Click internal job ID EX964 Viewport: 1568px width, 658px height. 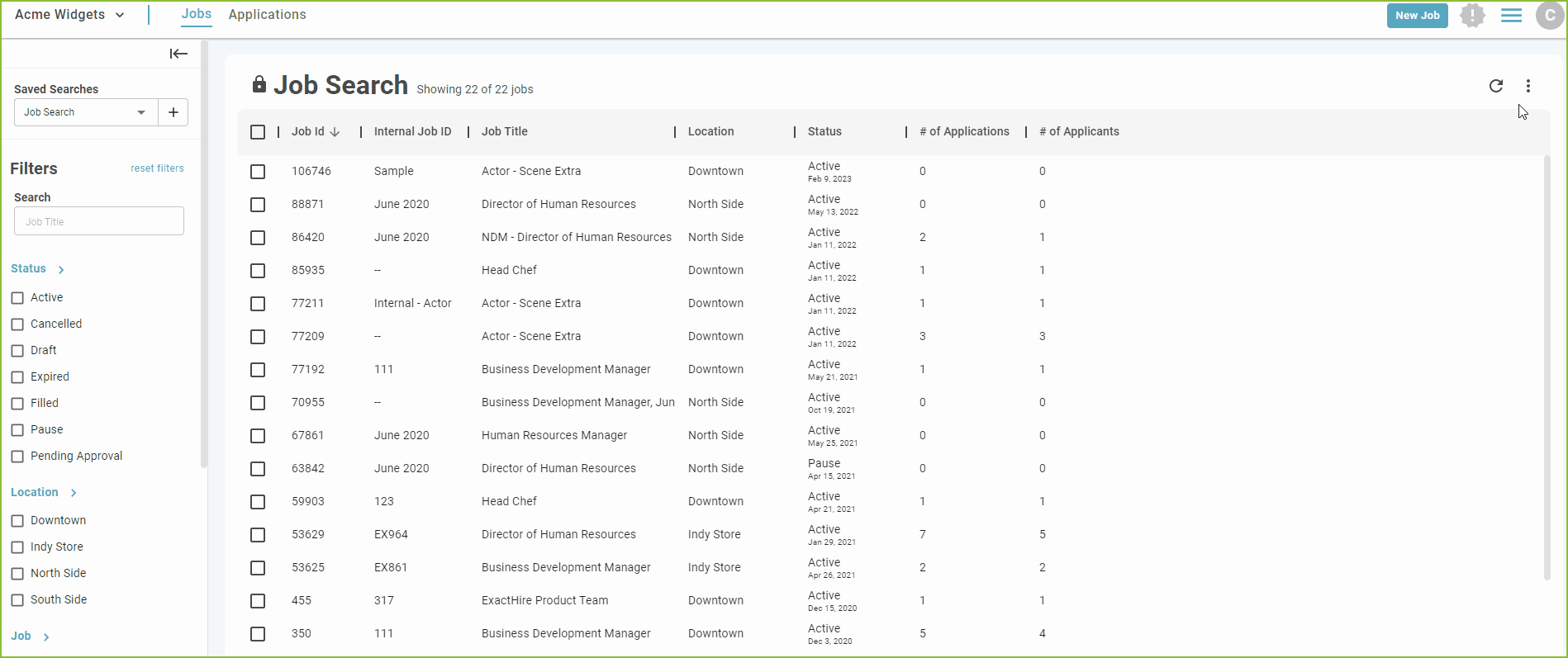pos(391,534)
